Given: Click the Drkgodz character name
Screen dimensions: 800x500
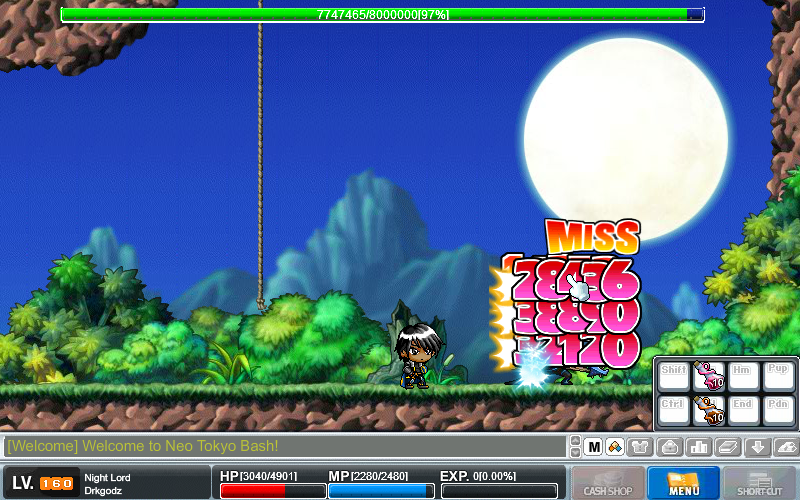Looking at the screenshot, I should [x=103, y=491].
